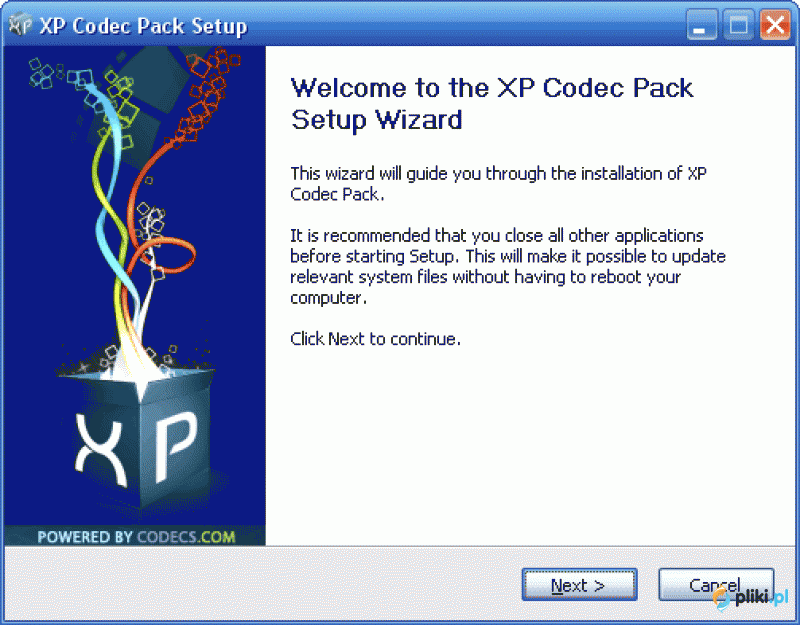The image size is (800, 625).
Task: Click the orange ribbon loop in sidebar art
Action: coord(166,255)
